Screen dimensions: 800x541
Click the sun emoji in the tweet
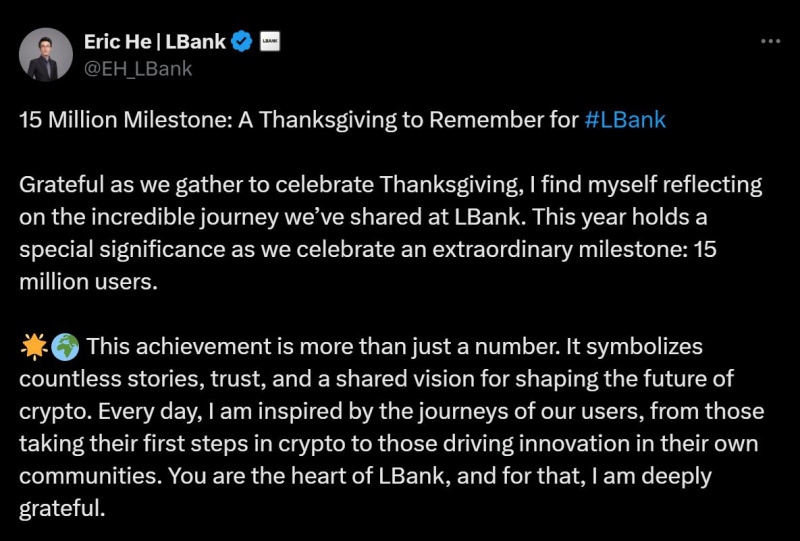tap(32, 347)
